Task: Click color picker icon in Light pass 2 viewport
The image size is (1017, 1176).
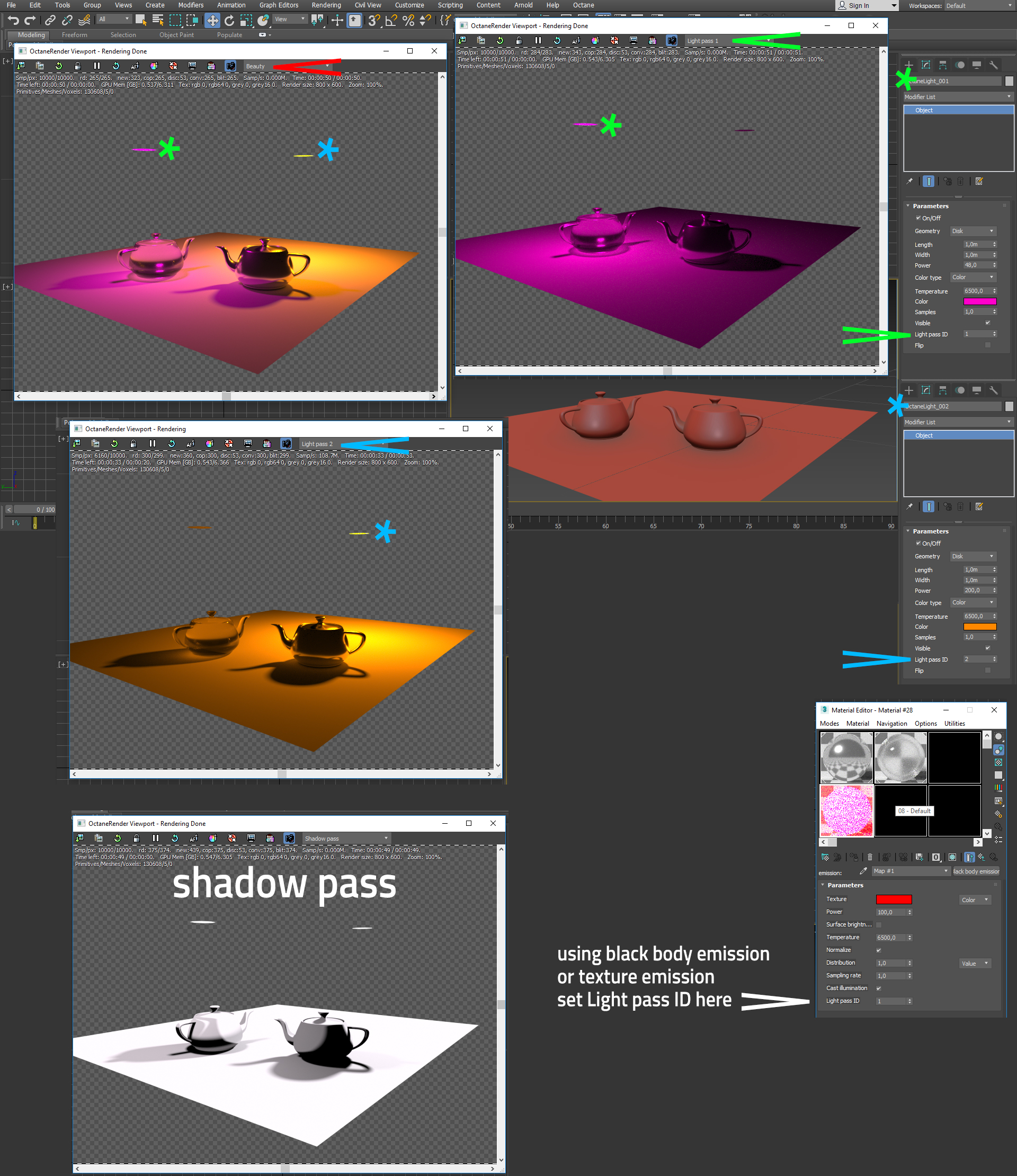Action: 209,444
